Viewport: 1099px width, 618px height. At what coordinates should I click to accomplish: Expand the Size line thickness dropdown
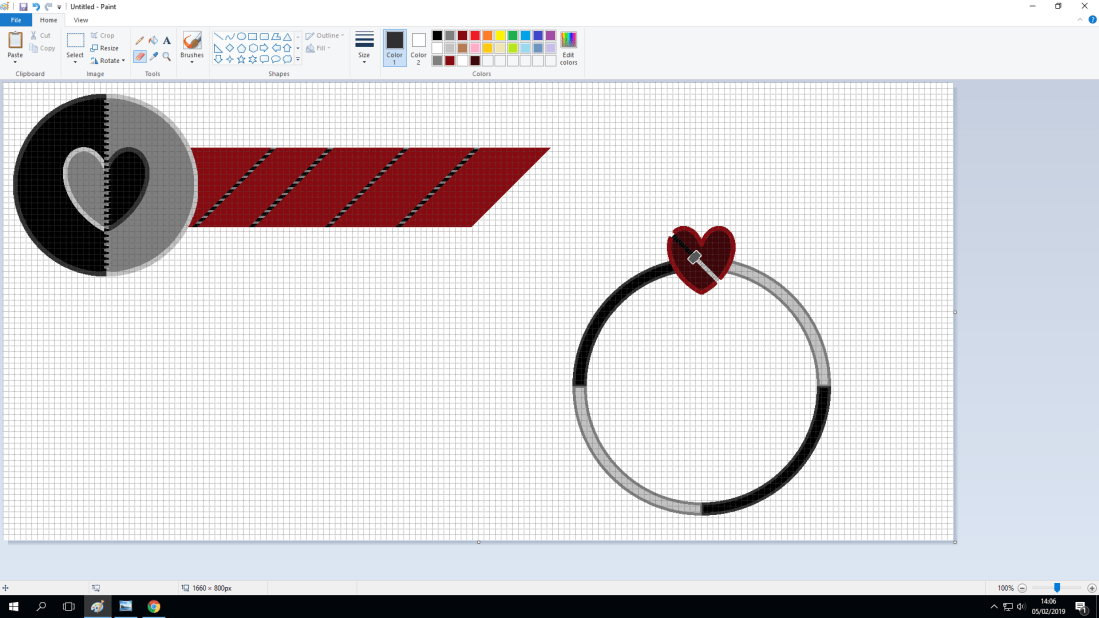pyautogui.click(x=364, y=47)
